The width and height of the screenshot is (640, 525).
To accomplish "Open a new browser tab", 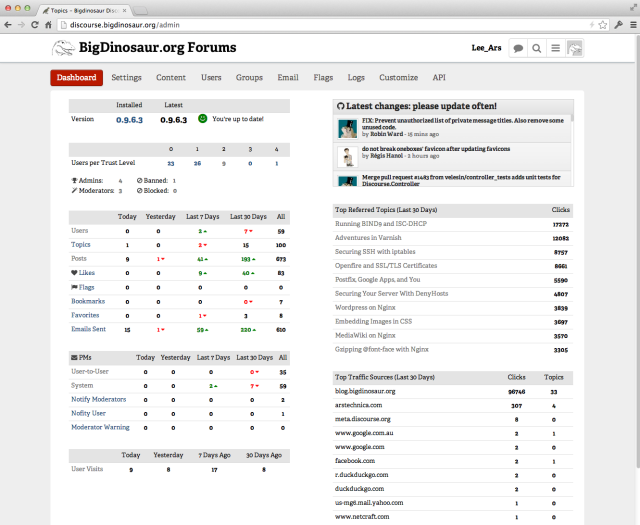I will point(140,11).
